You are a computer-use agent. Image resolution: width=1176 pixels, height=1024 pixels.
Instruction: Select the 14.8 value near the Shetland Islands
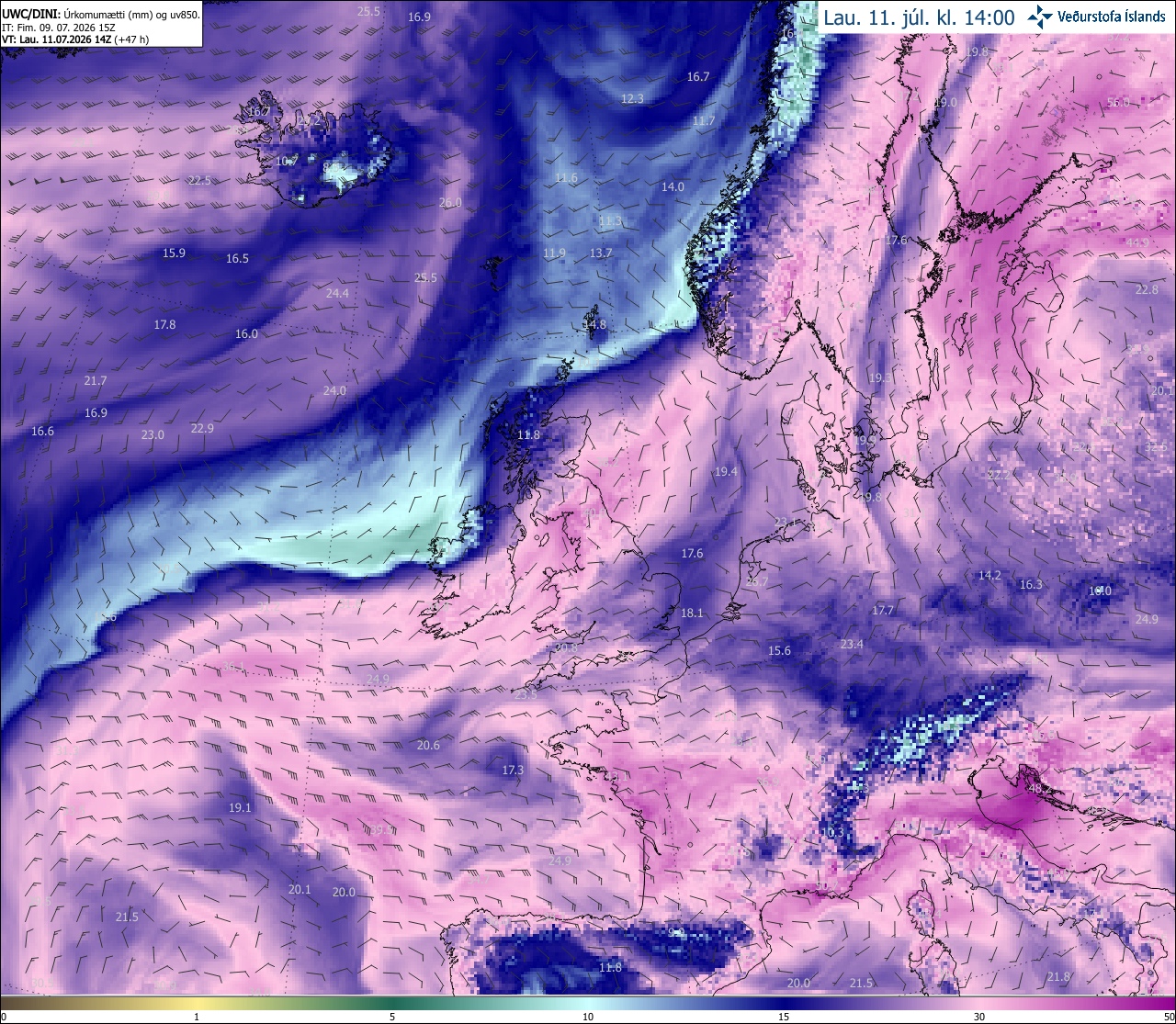click(594, 324)
